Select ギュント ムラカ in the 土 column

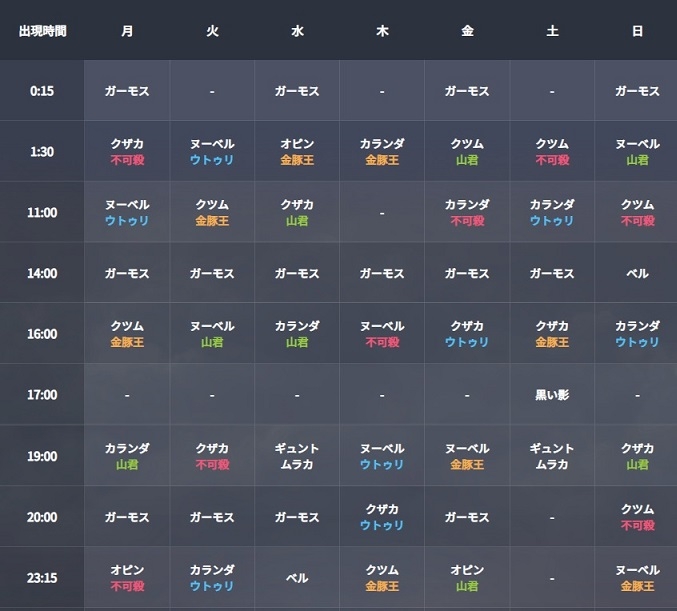point(552,456)
